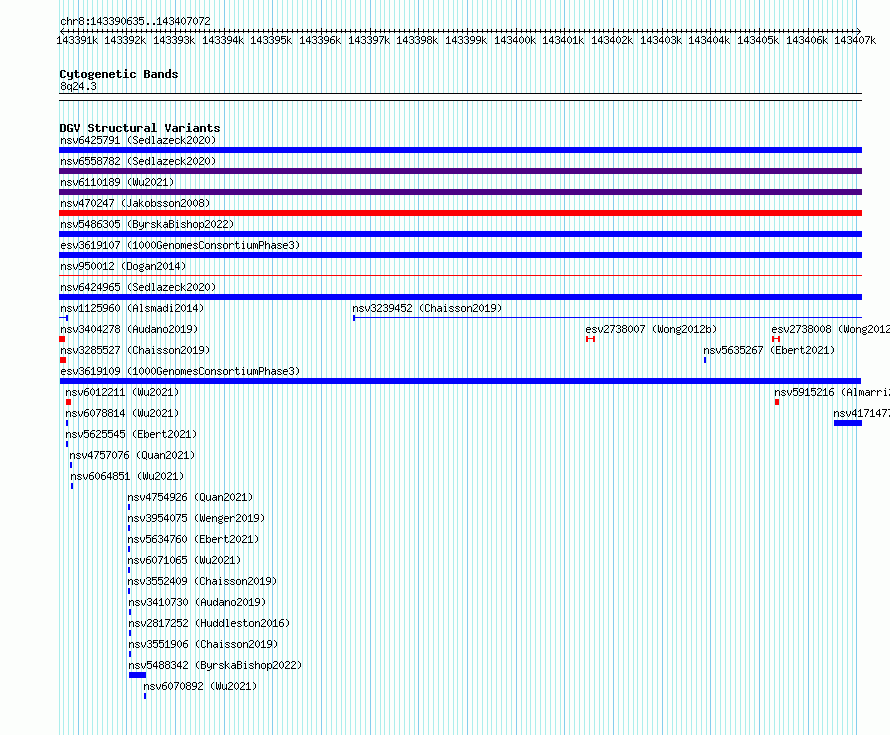Click the chr8:143390635..143407072 coordinates text
The width and height of the screenshot is (890, 735).
point(135,21)
